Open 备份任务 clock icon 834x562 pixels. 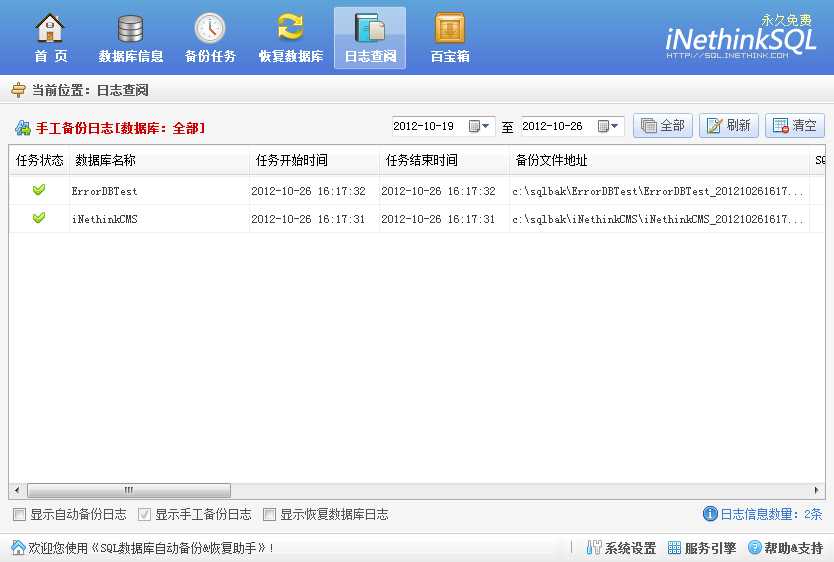pos(210,28)
